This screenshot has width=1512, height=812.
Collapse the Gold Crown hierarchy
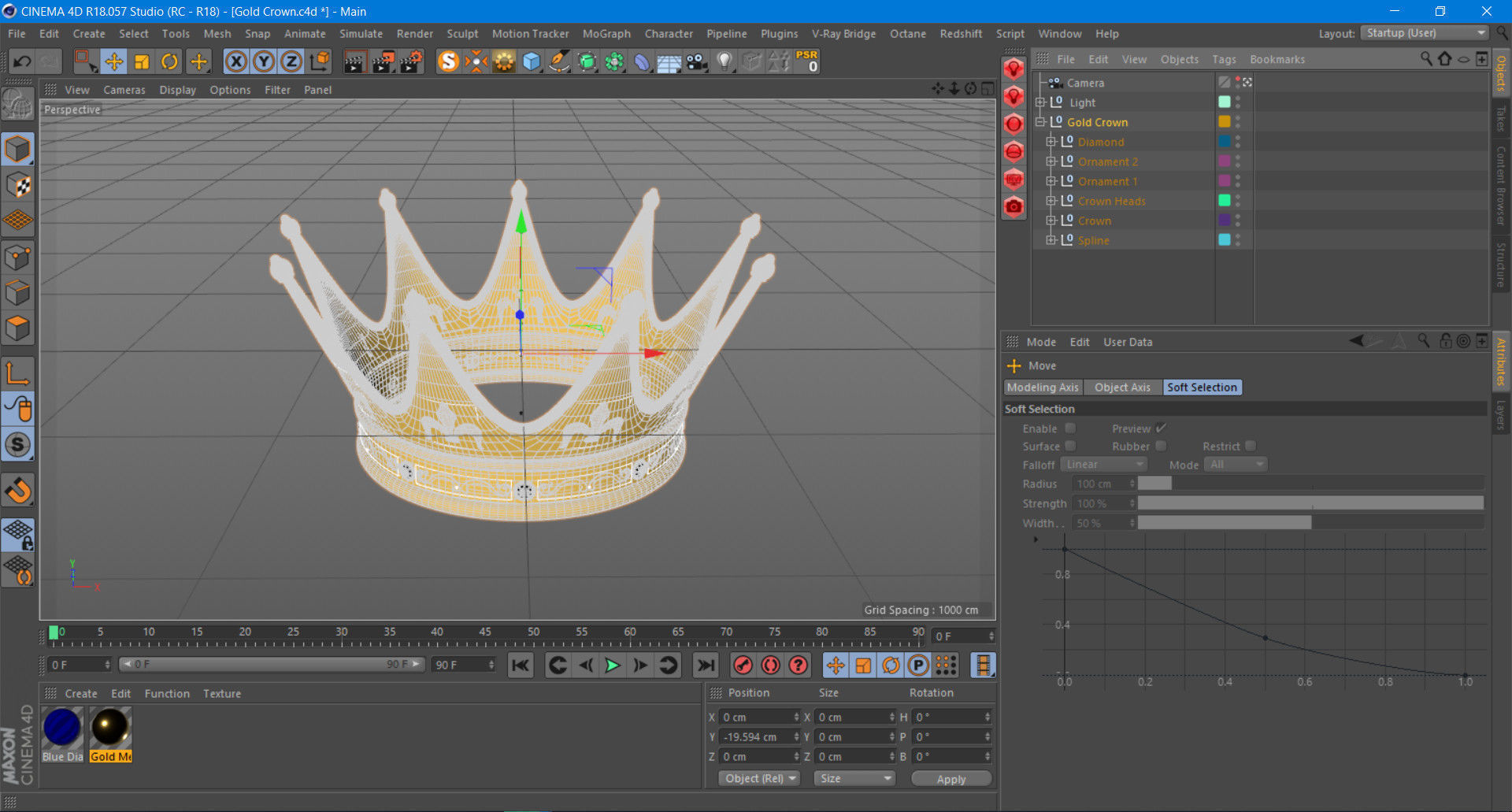pos(1039,122)
